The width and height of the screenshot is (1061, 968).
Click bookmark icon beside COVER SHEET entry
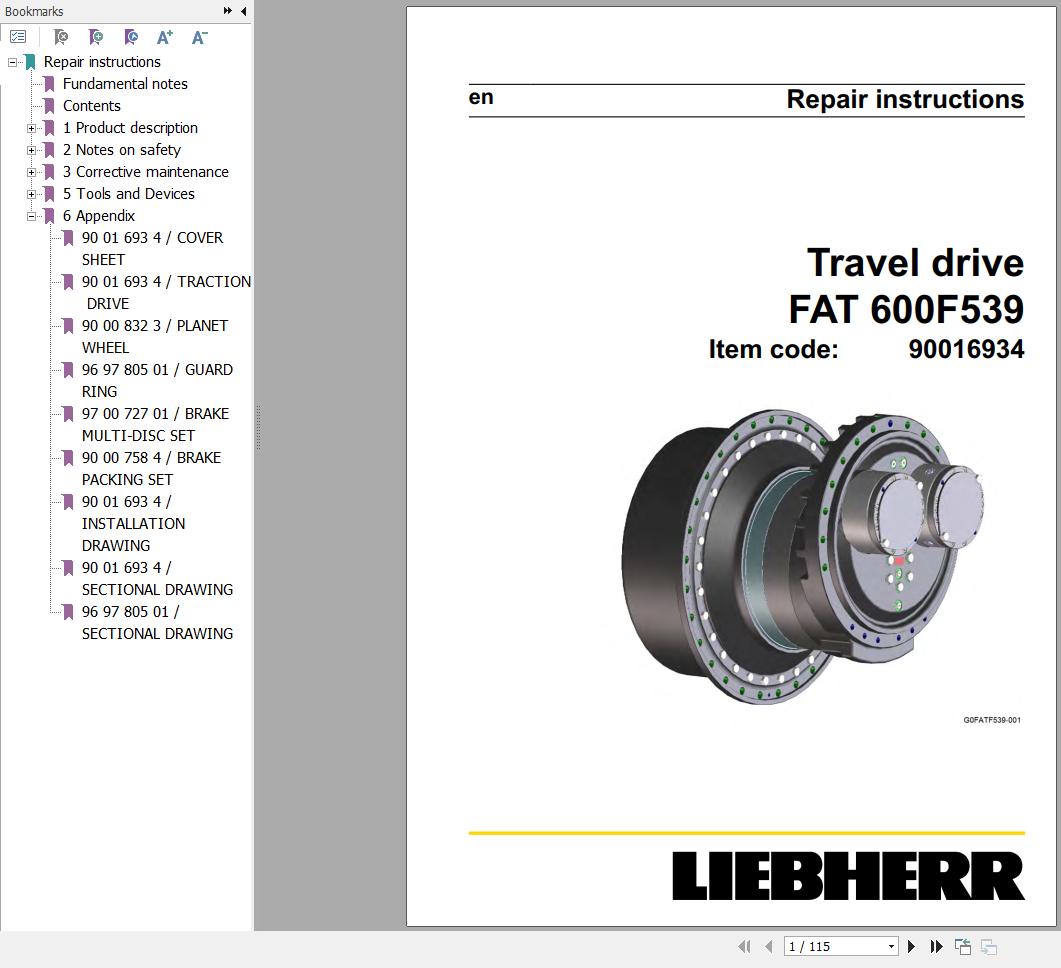[68, 238]
